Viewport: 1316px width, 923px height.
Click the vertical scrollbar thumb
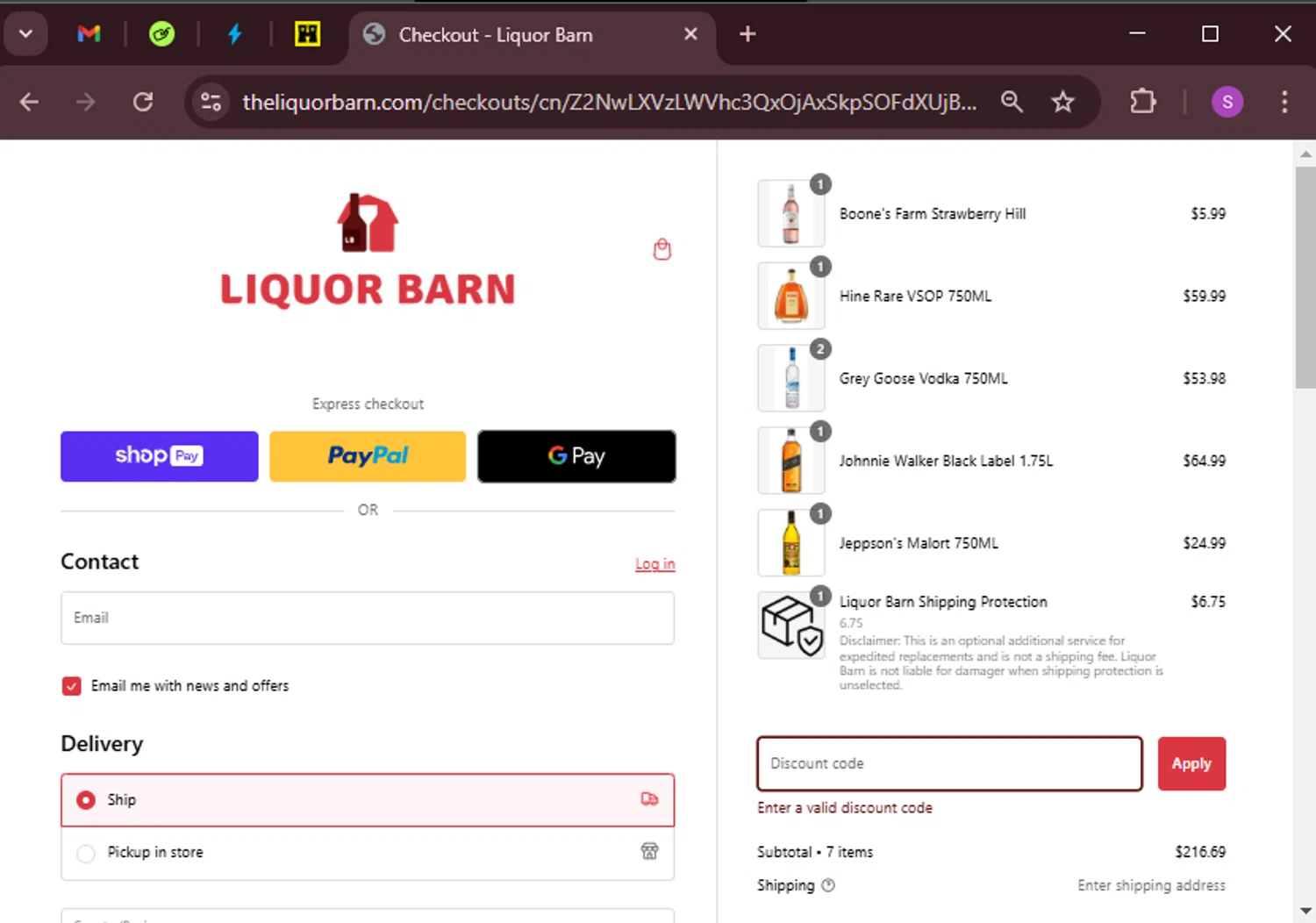1305,277
